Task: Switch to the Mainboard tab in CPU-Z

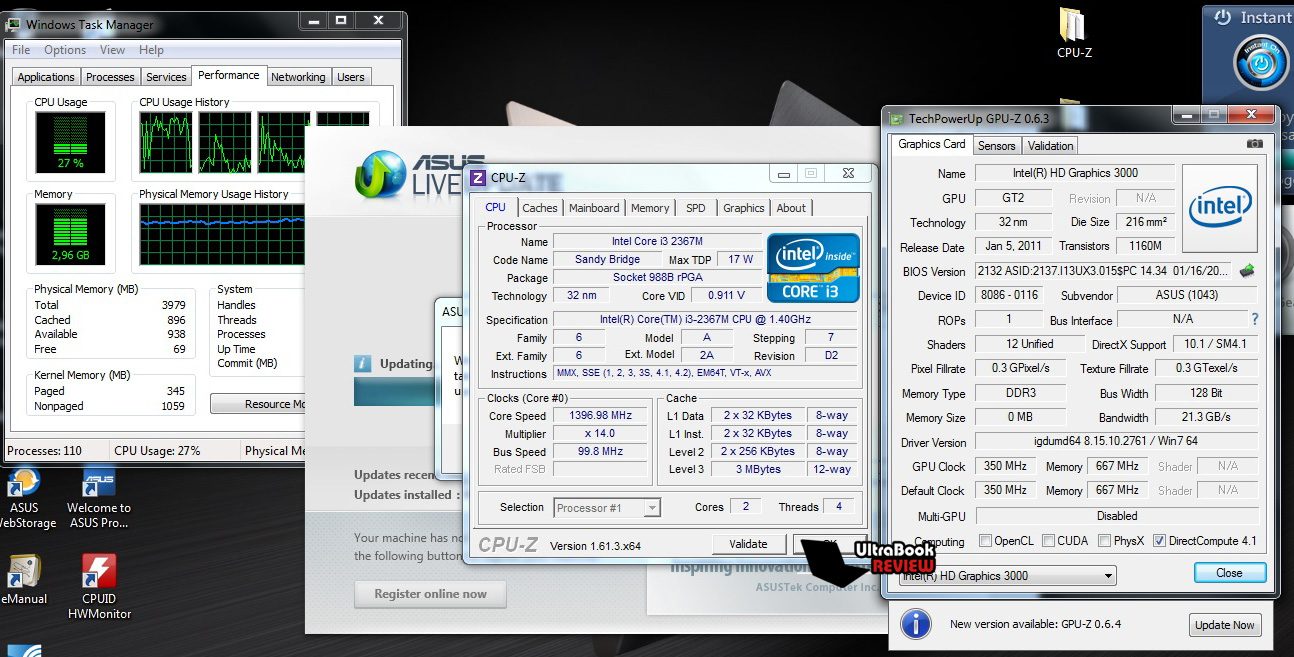Action: point(595,208)
